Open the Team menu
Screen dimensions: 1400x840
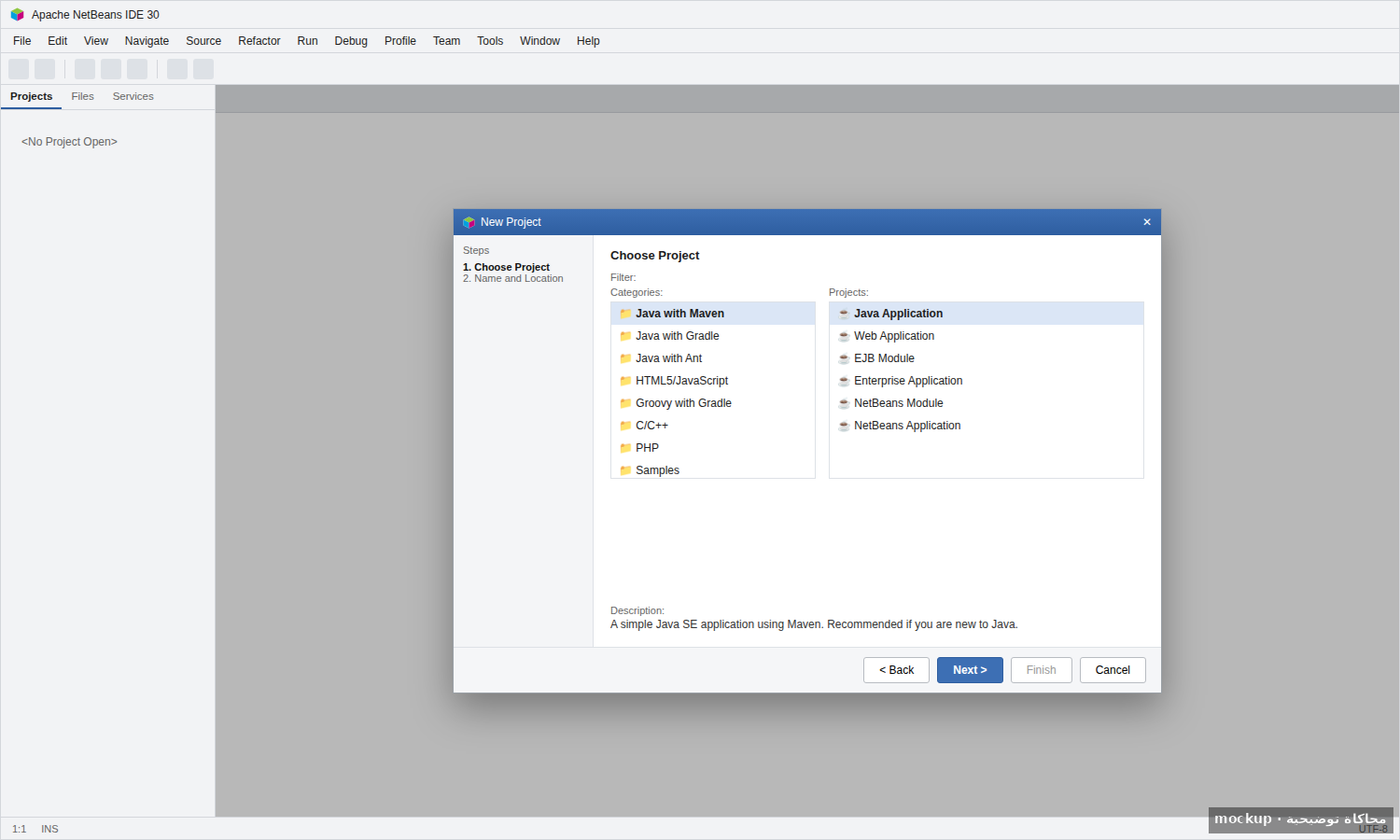pyautogui.click(x=447, y=41)
